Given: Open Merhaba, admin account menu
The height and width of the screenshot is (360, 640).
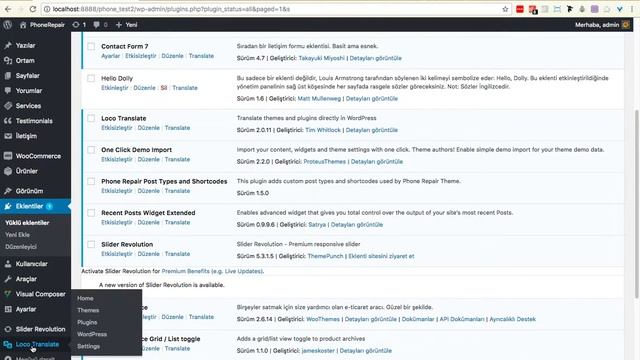Looking at the screenshot, I should pos(602,25).
